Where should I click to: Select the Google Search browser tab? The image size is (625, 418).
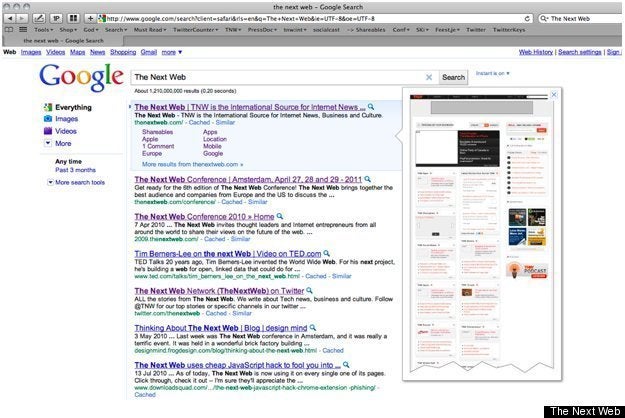tap(63, 41)
